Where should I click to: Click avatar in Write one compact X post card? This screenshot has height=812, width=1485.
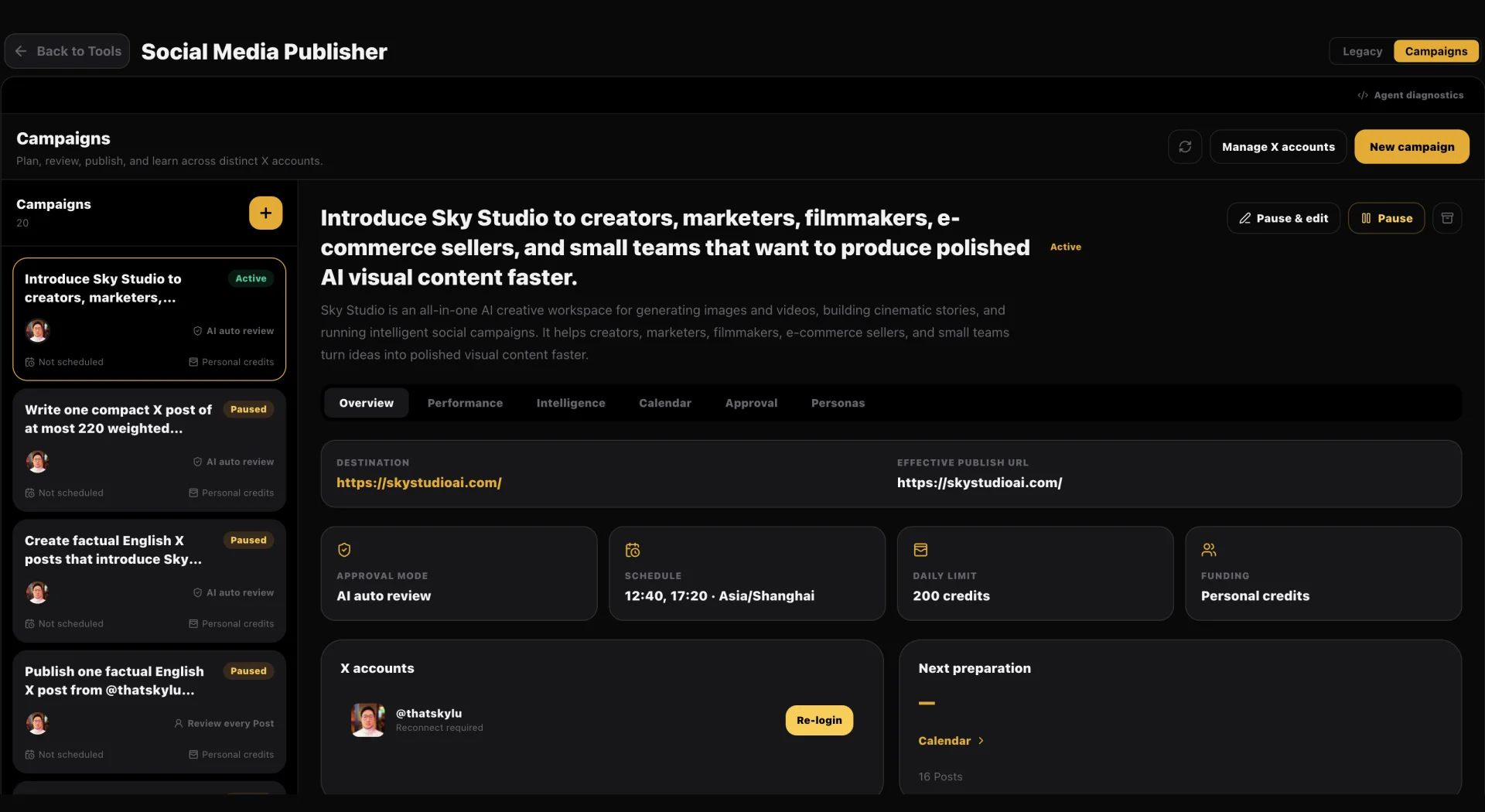(37, 462)
